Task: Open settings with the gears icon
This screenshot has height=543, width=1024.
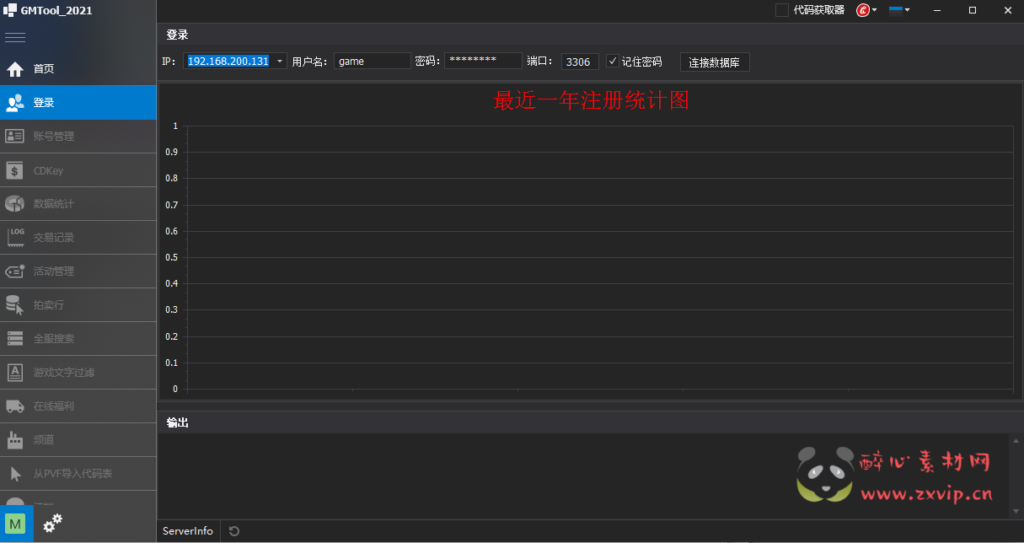Action: [52, 523]
